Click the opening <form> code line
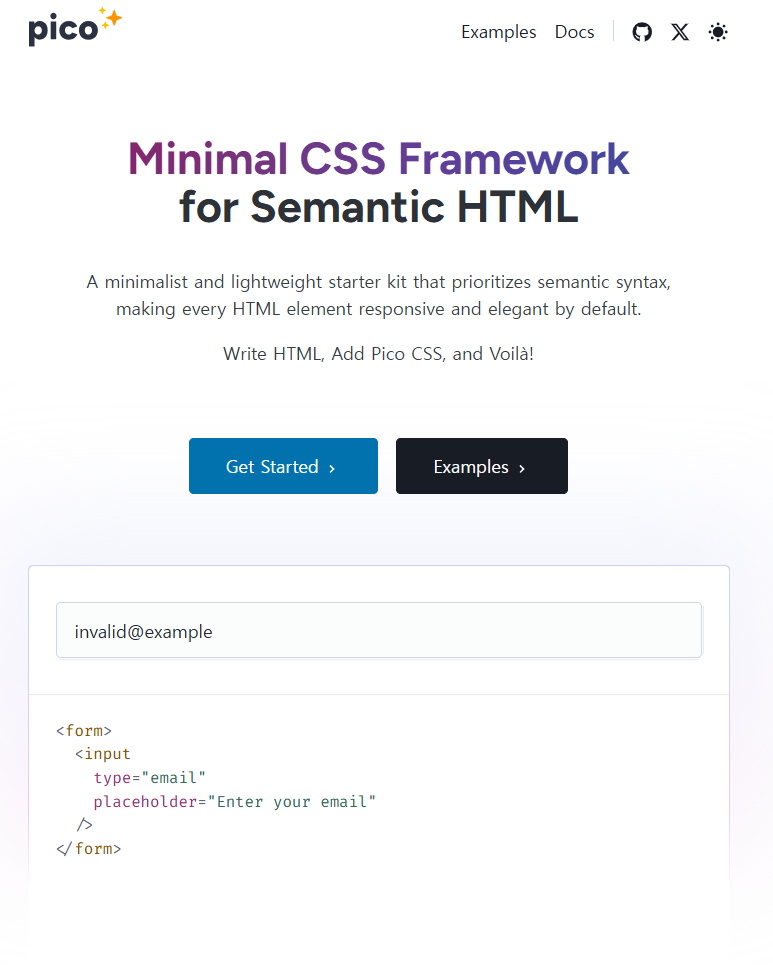Screen dimensions: 773x965 [x=84, y=731]
